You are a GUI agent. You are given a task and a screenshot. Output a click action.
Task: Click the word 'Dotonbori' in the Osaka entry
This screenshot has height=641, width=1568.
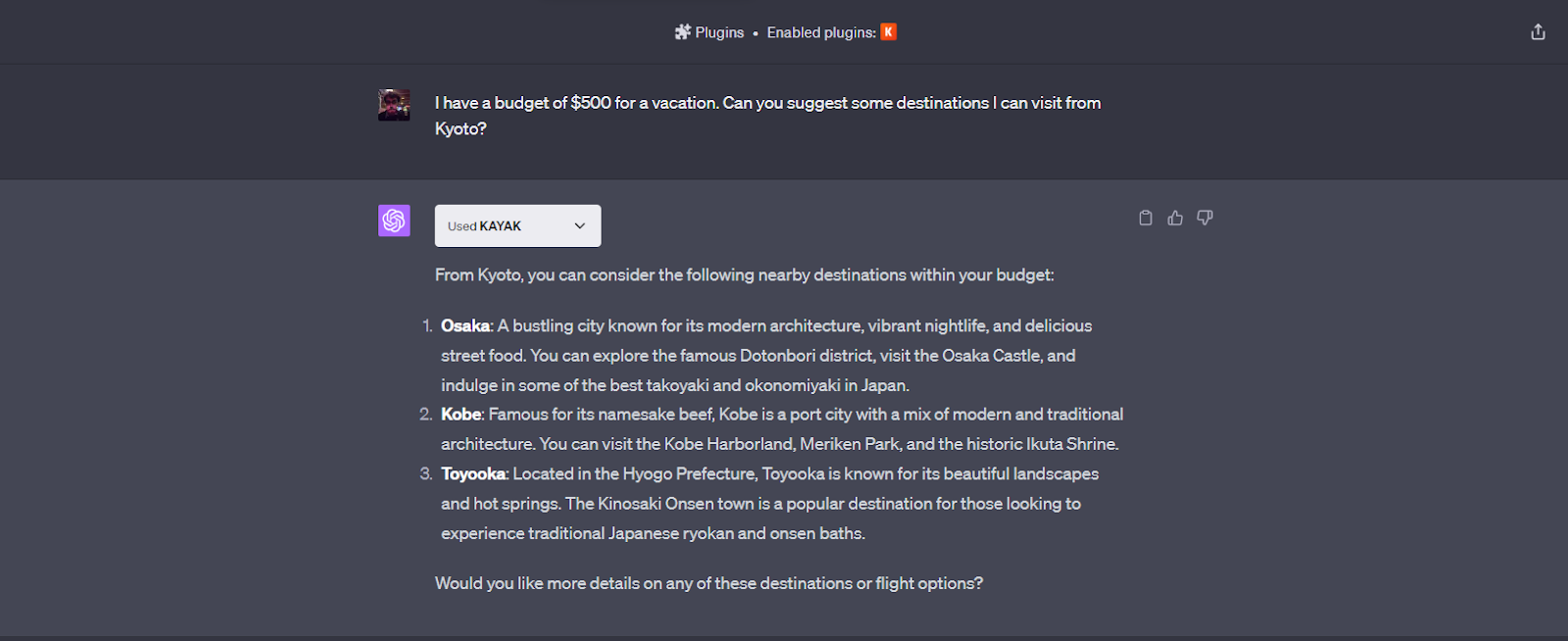point(777,356)
